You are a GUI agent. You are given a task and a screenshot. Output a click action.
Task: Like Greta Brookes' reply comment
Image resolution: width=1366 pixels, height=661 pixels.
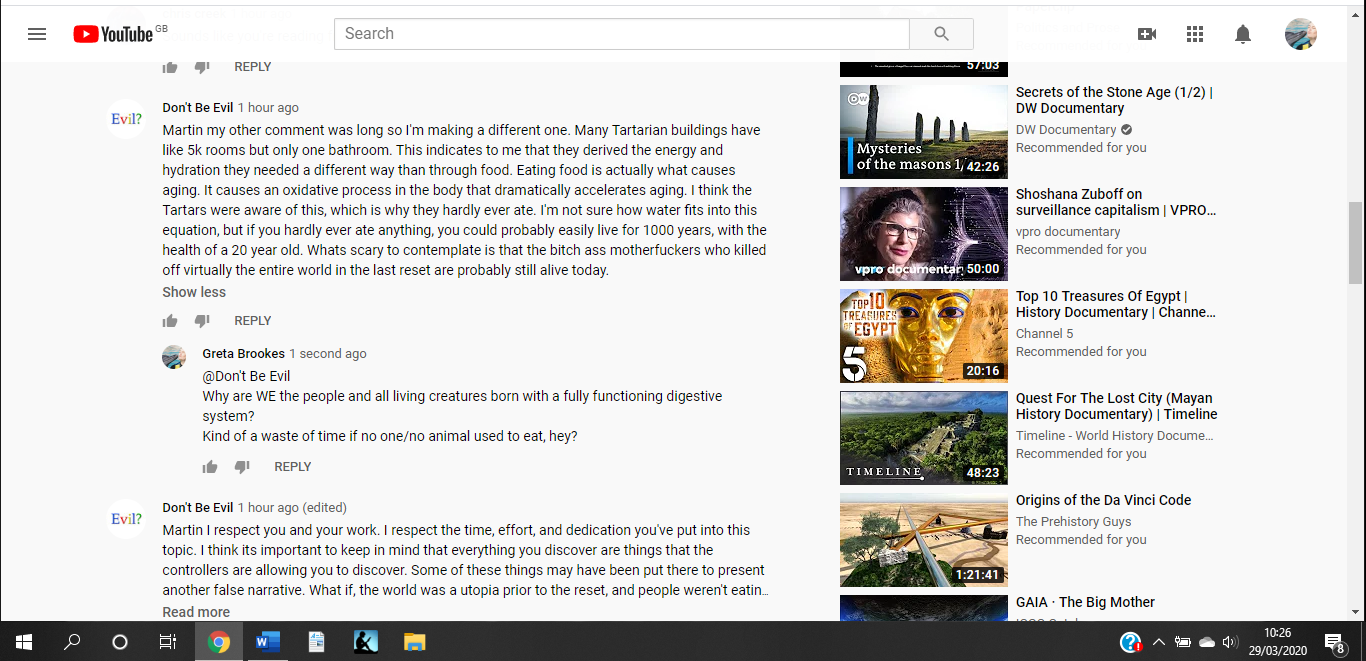pyautogui.click(x=210, y=467)
